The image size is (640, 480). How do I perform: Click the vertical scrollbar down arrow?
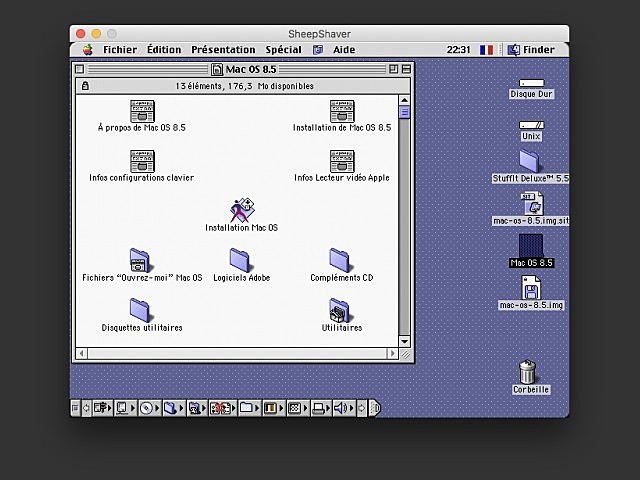click(x=404, y=342)
